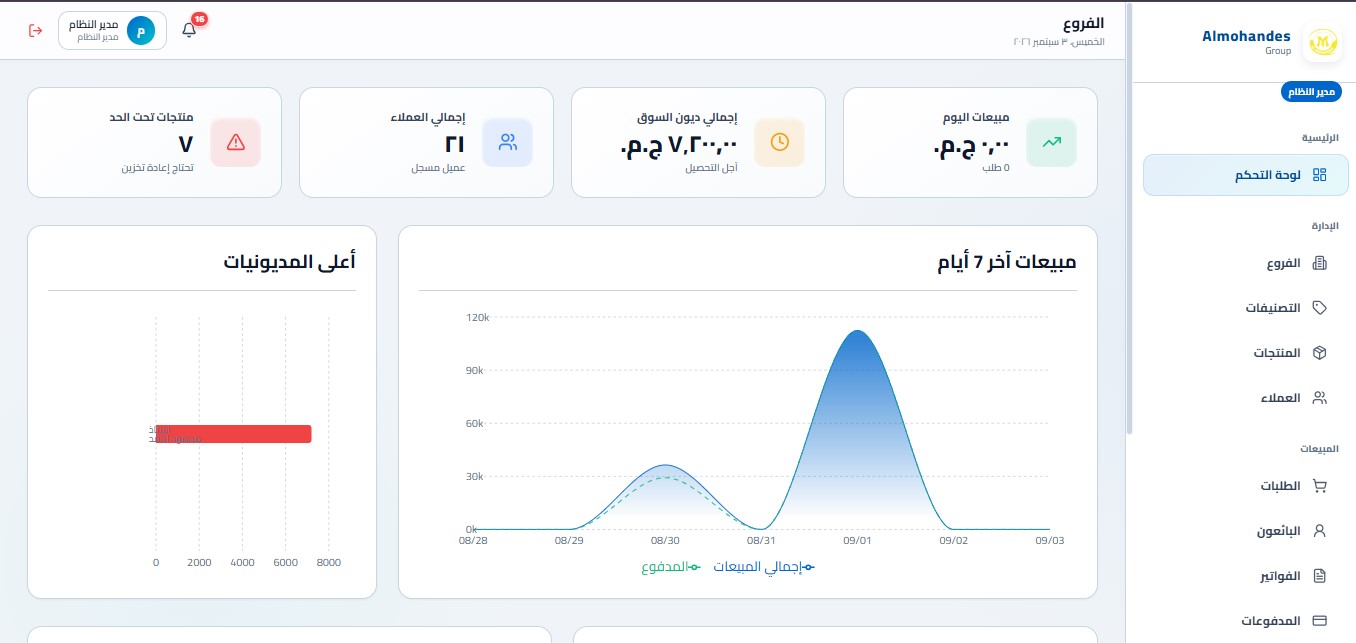Click the sidebar vertical scrollbar
Screen dimensions: 1356x643
click(x=1130, y=220)
